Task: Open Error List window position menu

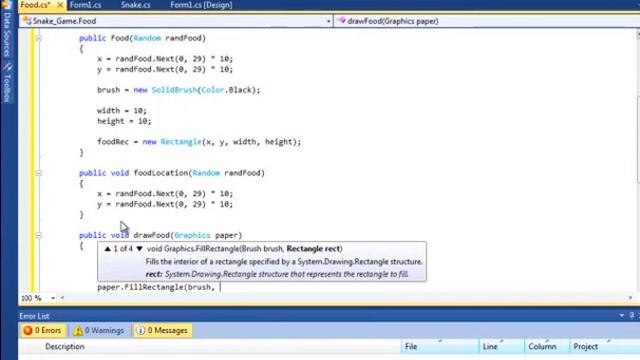Action: click(x=622, y=316)
